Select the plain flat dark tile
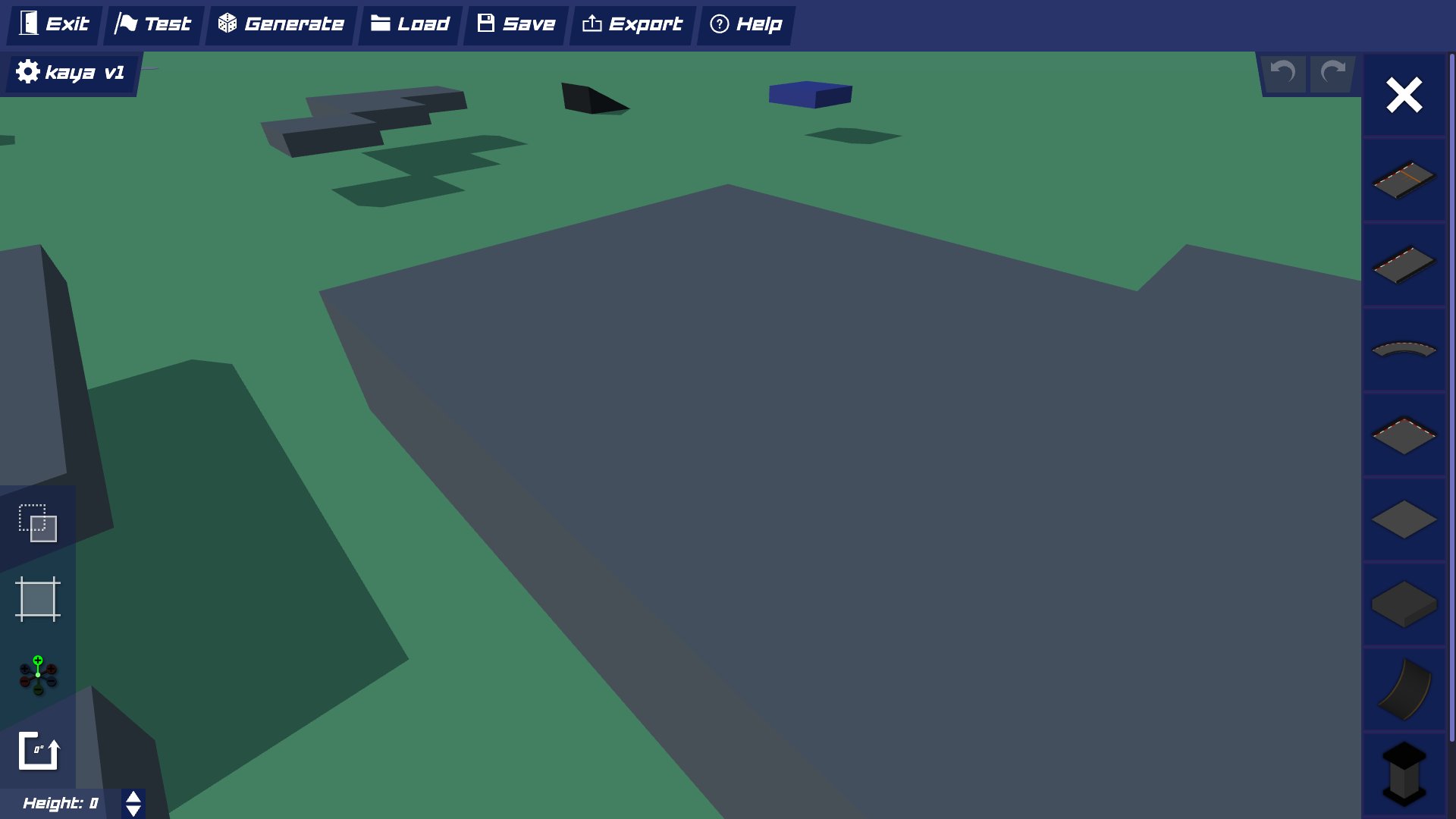1456x819 pixels. pyautogui.click(x=1403, y=520)
